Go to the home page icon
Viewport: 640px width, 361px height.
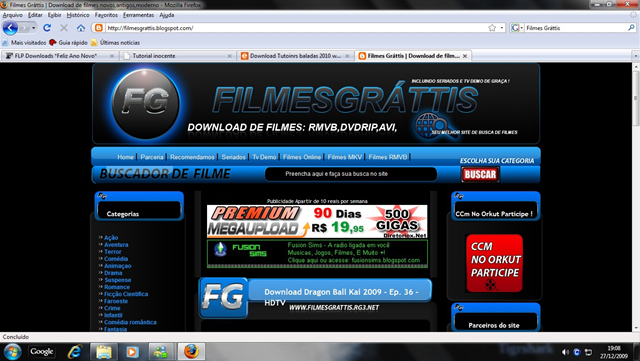(x=81, y=28)
